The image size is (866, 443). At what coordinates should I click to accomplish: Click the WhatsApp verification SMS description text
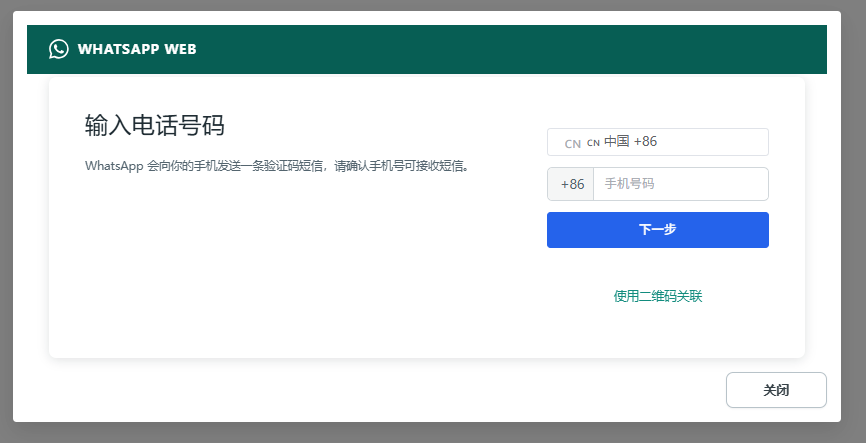point(277,166)
